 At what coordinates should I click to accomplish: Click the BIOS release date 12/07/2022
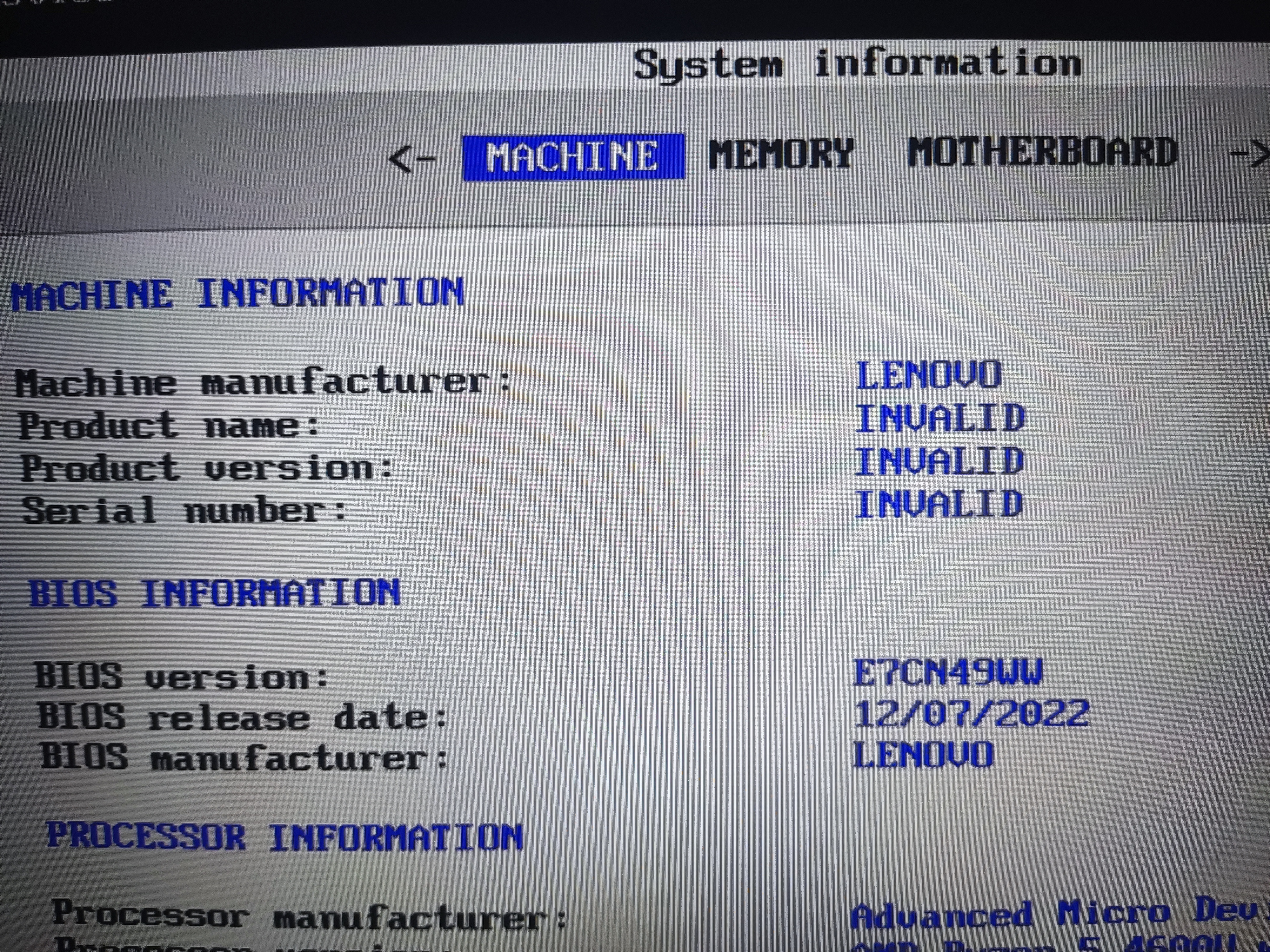971,714
